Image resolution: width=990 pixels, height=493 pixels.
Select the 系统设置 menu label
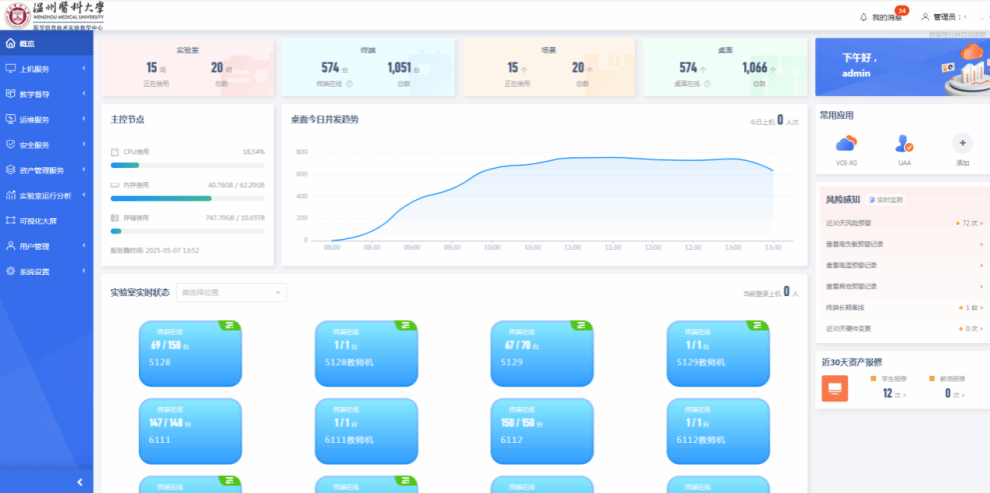pos(34,271)
